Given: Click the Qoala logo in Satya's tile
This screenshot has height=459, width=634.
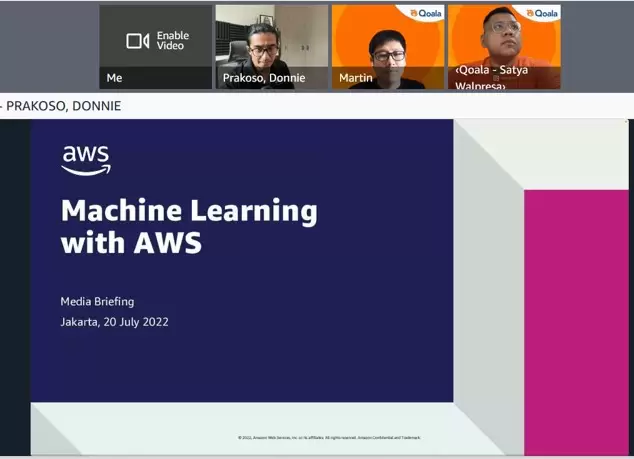Looking at the screenshot, I should 541,13.
